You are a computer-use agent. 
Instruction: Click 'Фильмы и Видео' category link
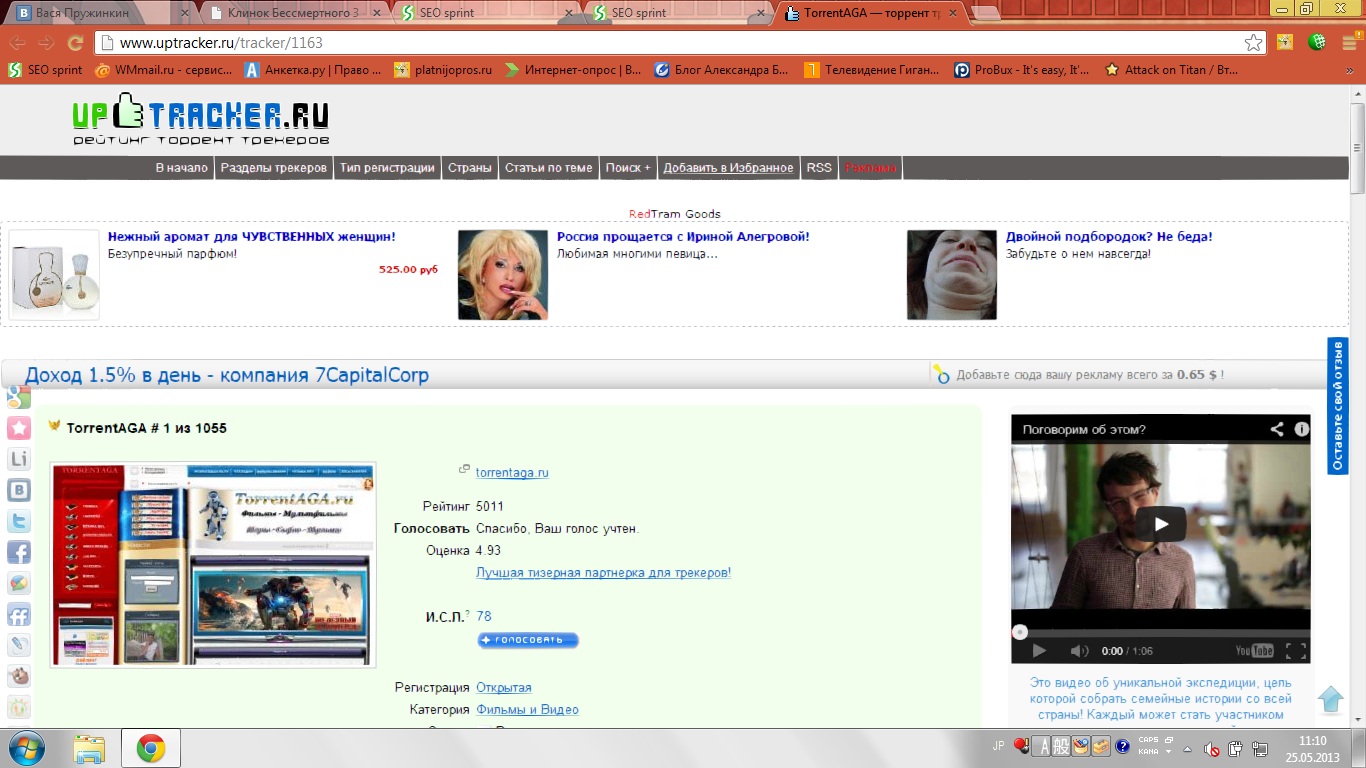[x=527, y=710]
